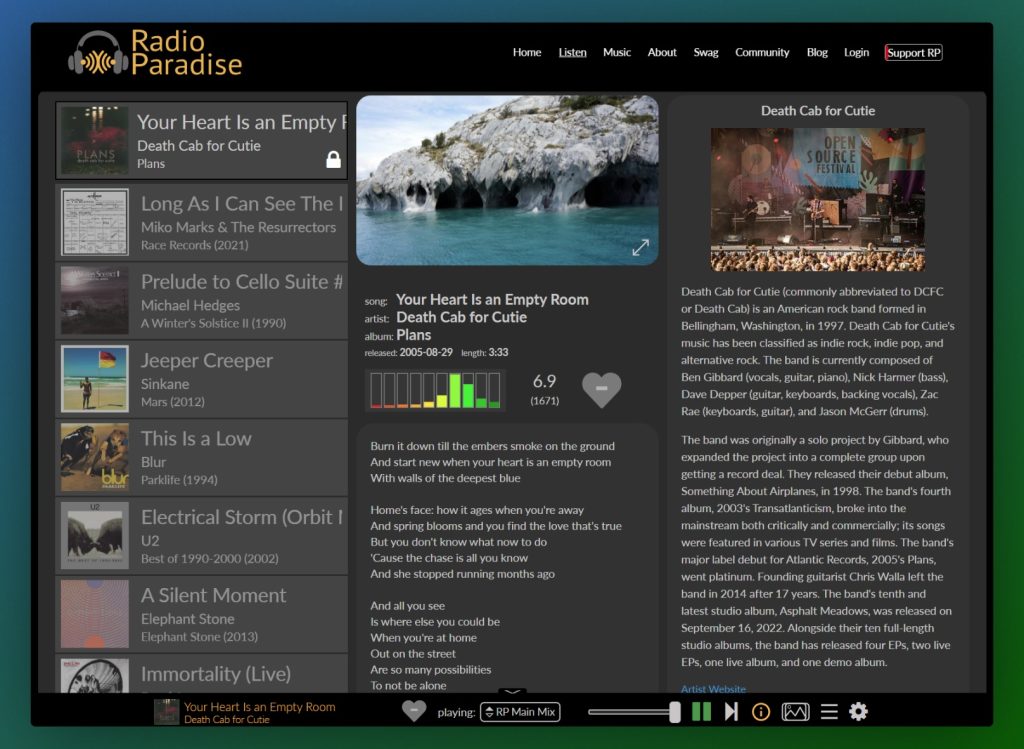
Task: Open the slideshow image icon in player bar
Action: coord(795,712)
